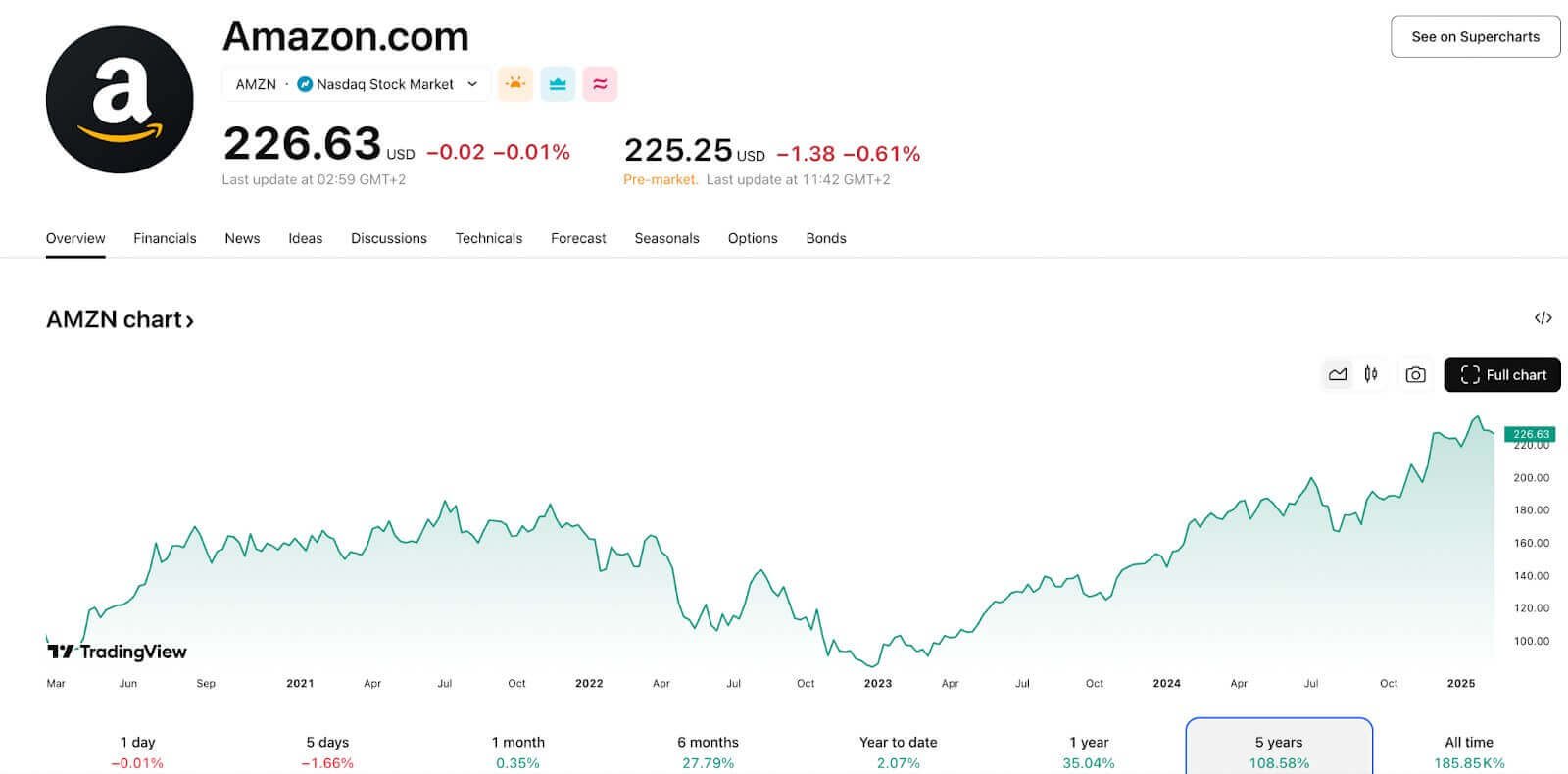Select the 1 year time range
Image resolution: width=1568 pixels, height=774 pixels.
pyautogui.click(x=1088, y=751)
